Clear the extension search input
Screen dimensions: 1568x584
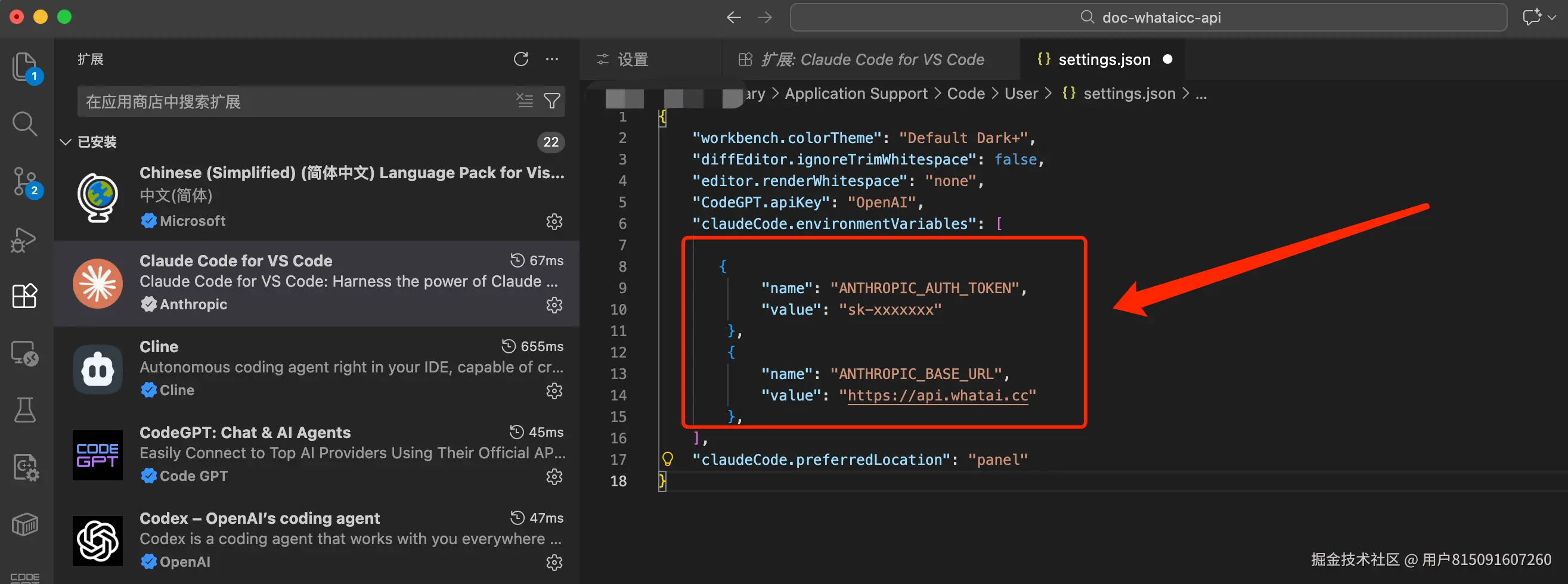[525, 101]
